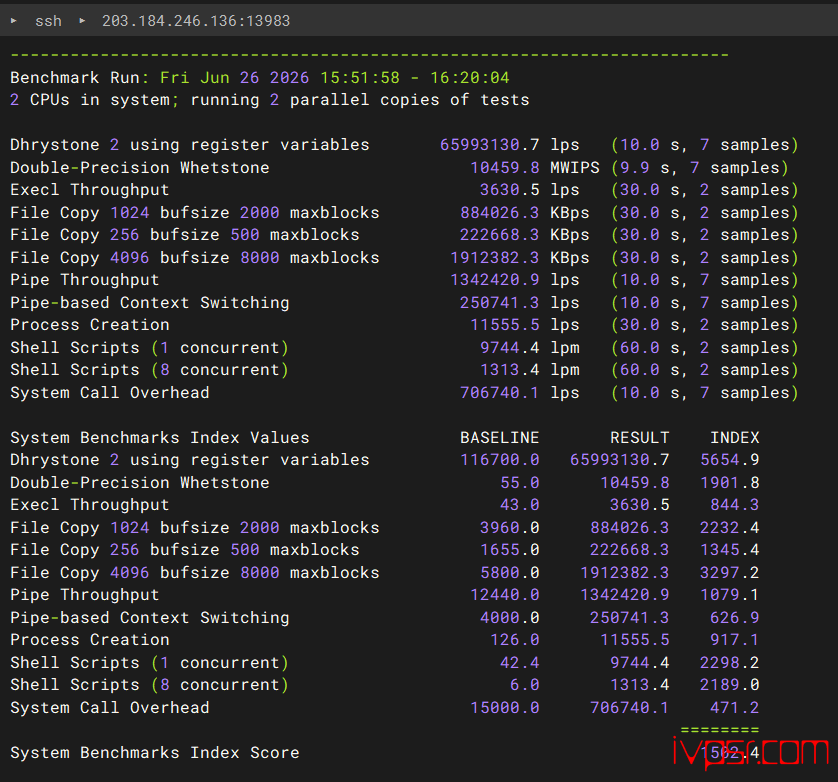The height and width of the screenshot is (782, 838).
Task: Click the Shell Scripts 8 concurrent index 2189.0
Action: coord(730,685)
